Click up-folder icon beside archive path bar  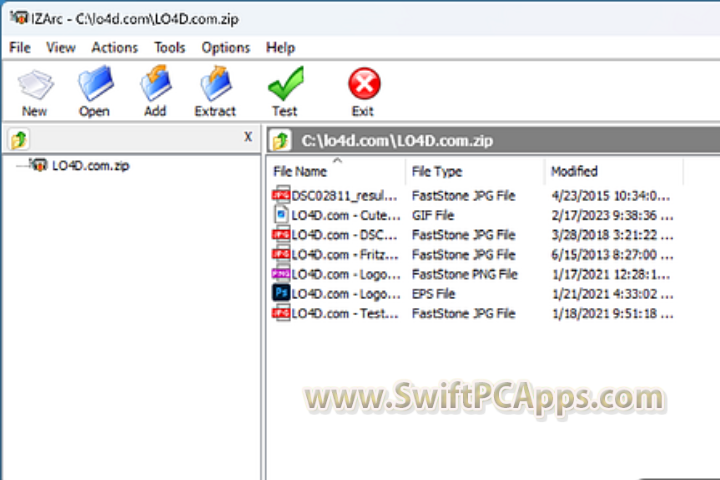click(281, 141)
